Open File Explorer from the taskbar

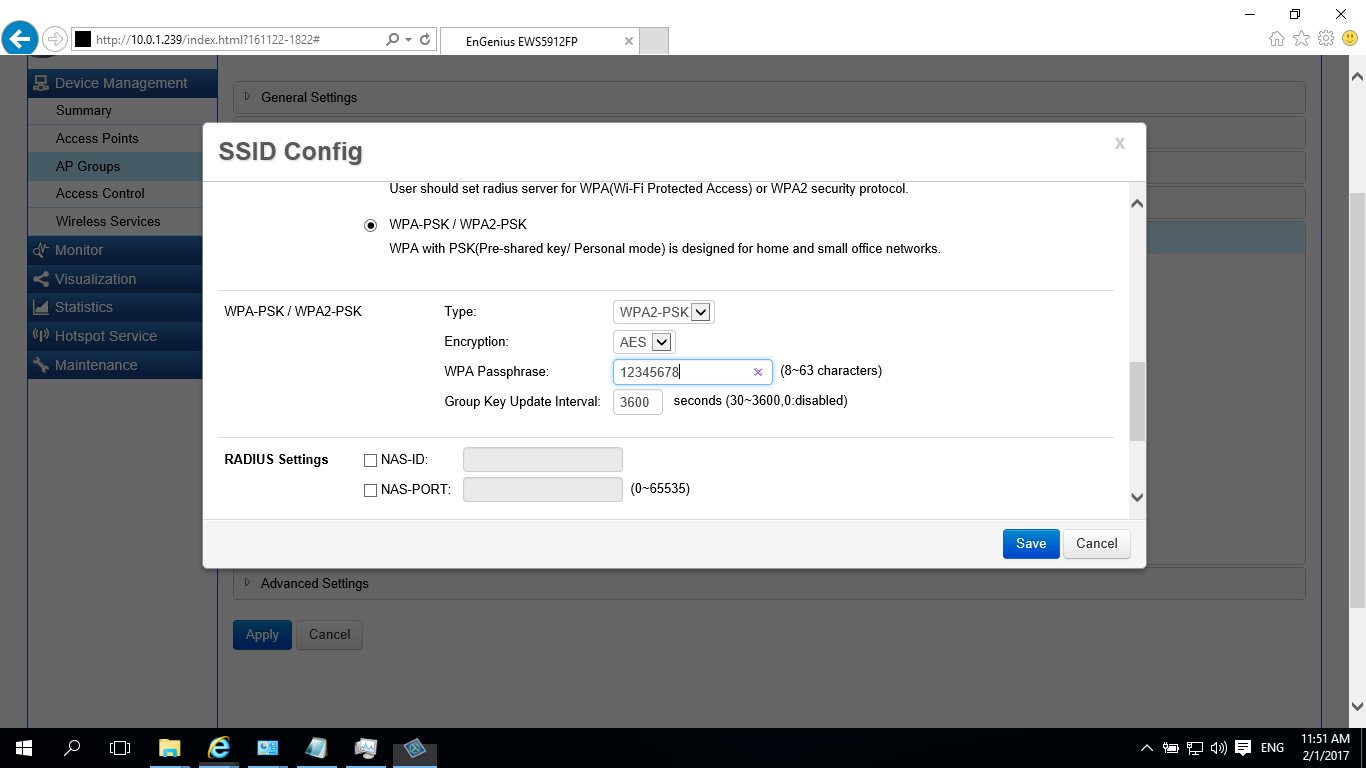coord(170,747)
